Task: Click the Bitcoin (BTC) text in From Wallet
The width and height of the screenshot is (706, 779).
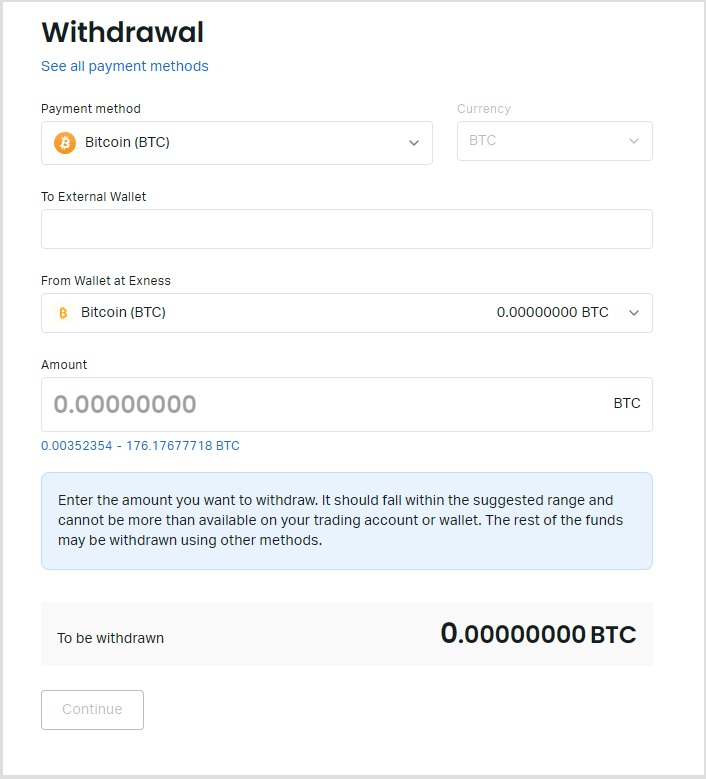Action: click(x=123, y=313)
